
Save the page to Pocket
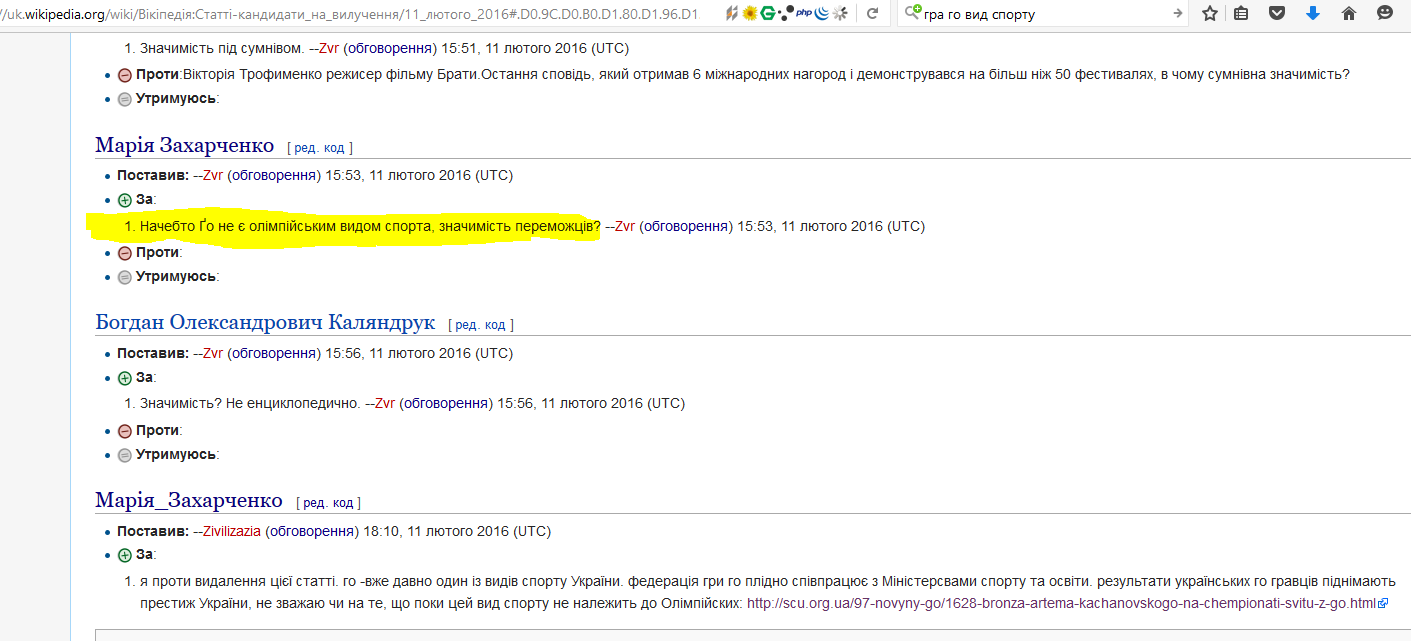point(1277,14)
